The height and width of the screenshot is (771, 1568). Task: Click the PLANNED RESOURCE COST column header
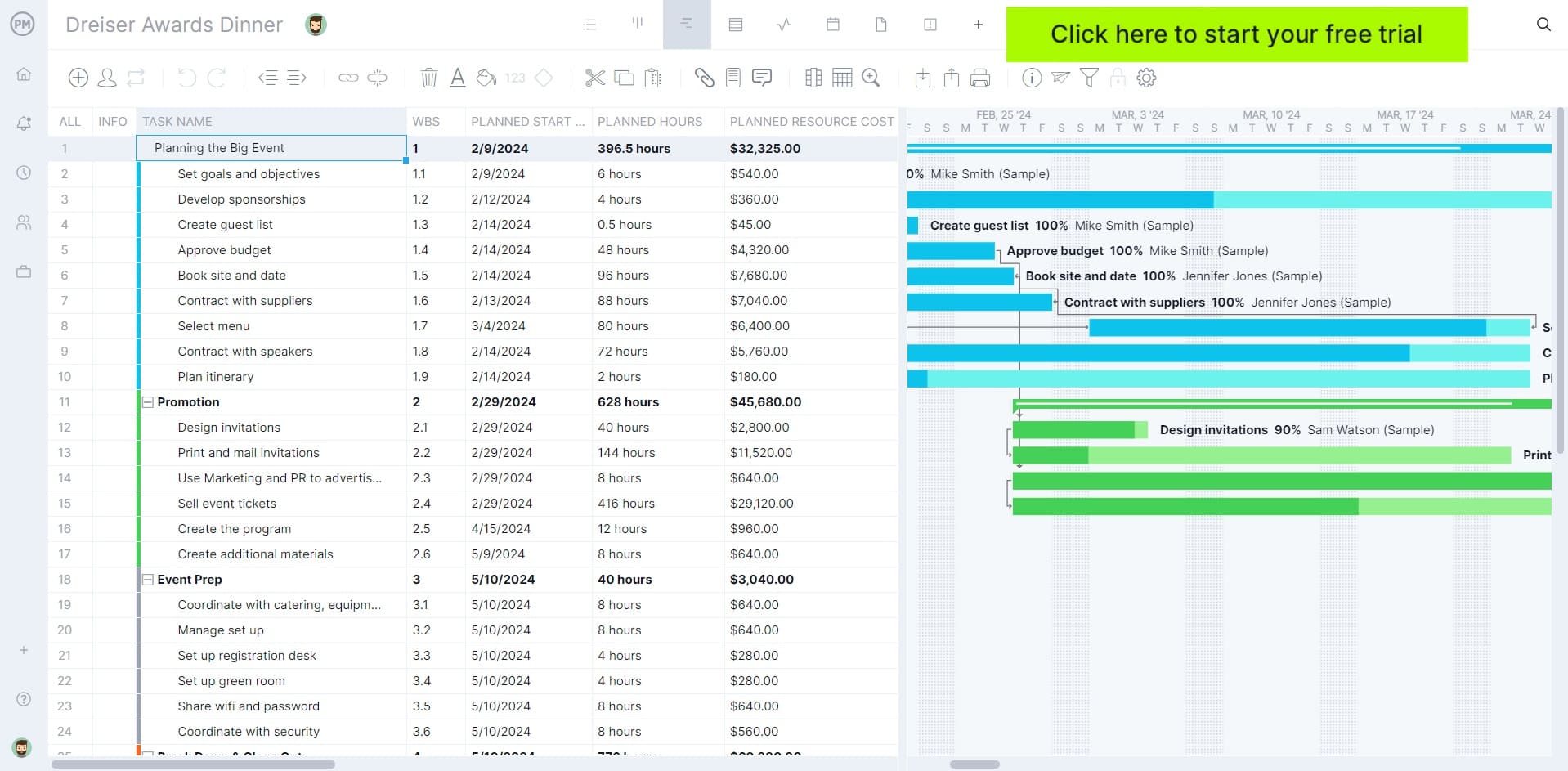tap(812, 121)
